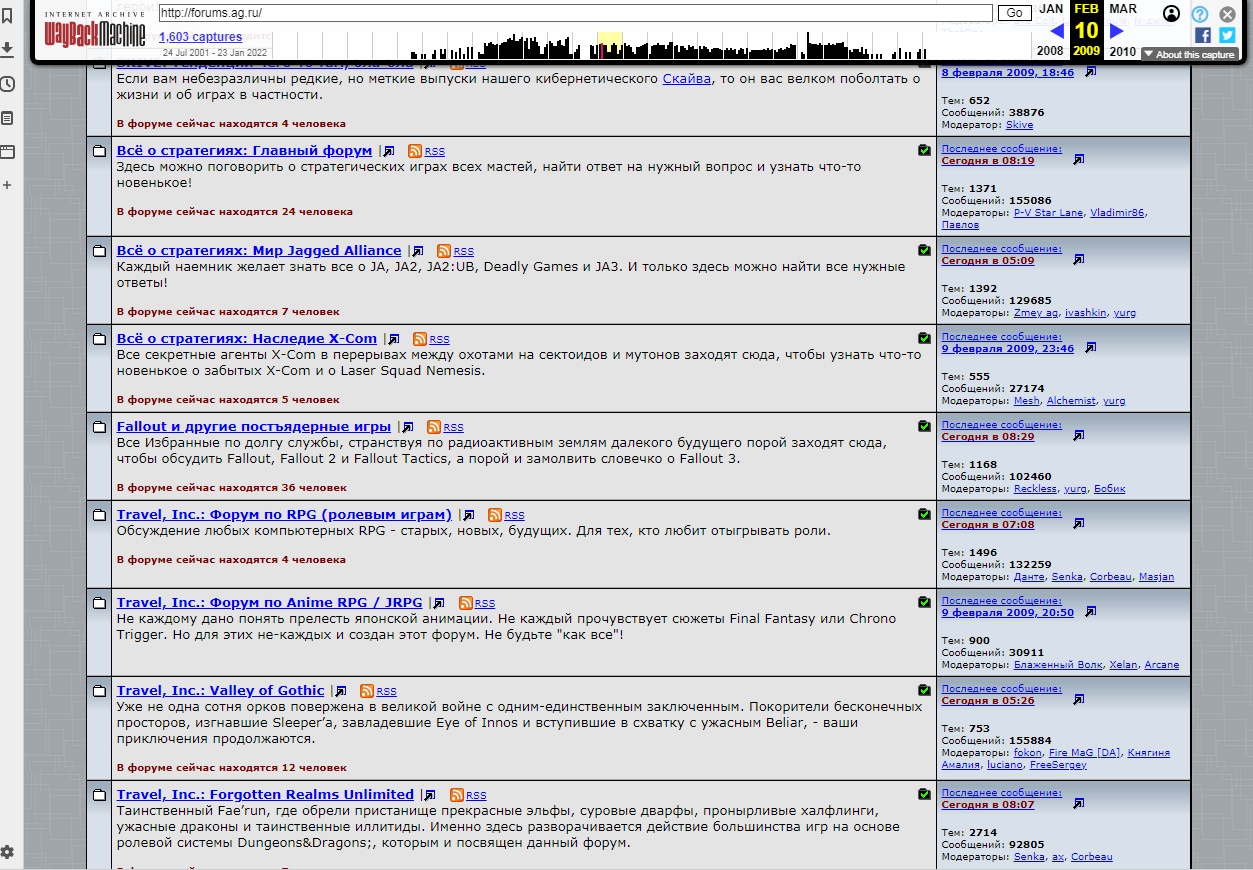Select JAN in the Wayback month navigation
Screen dimensions: 1253x870
(1051, 9)
